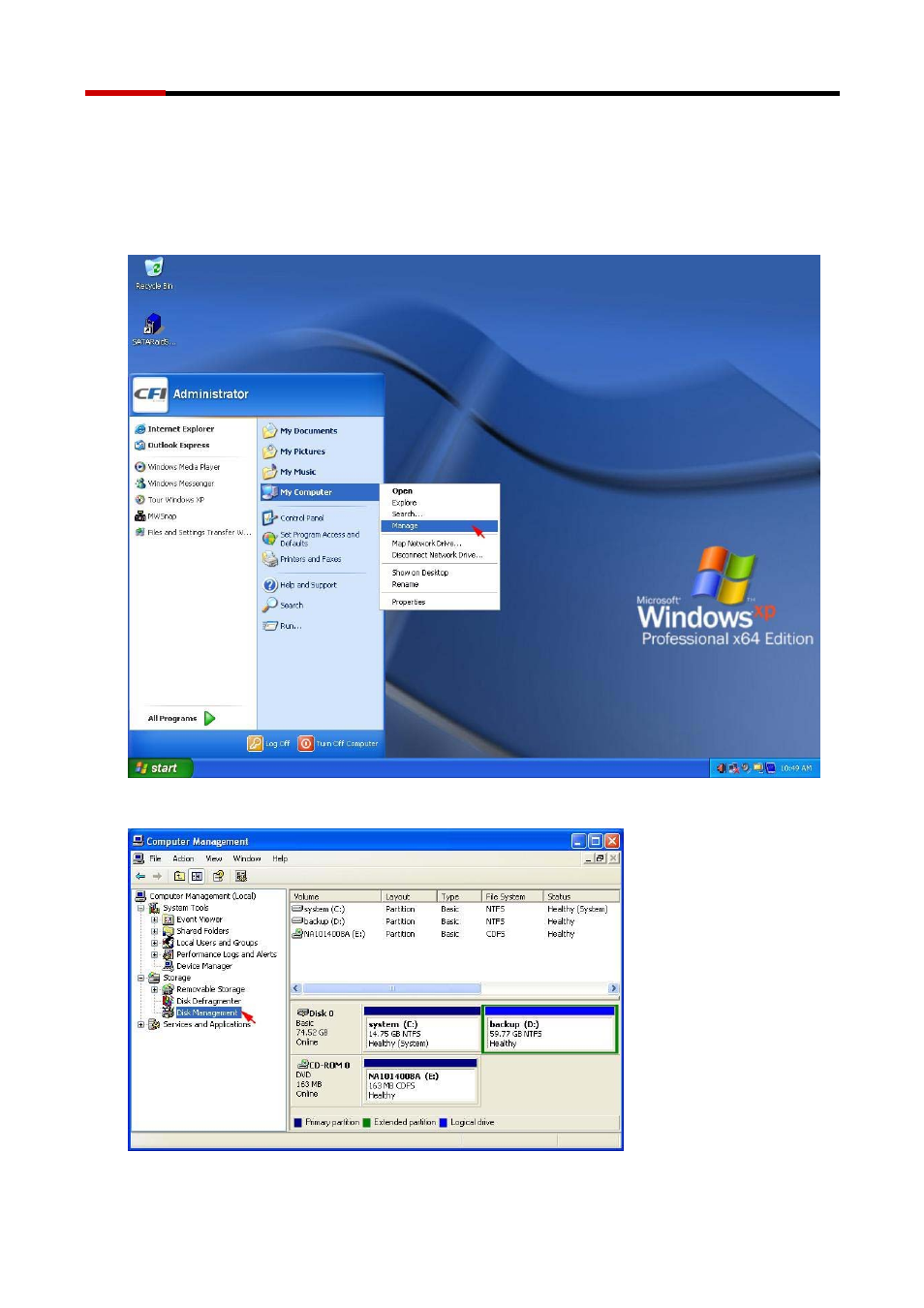Screen dimensions: 924x1308
Task: Select the system (C:) partition block
Action: tap(422, 1029)
